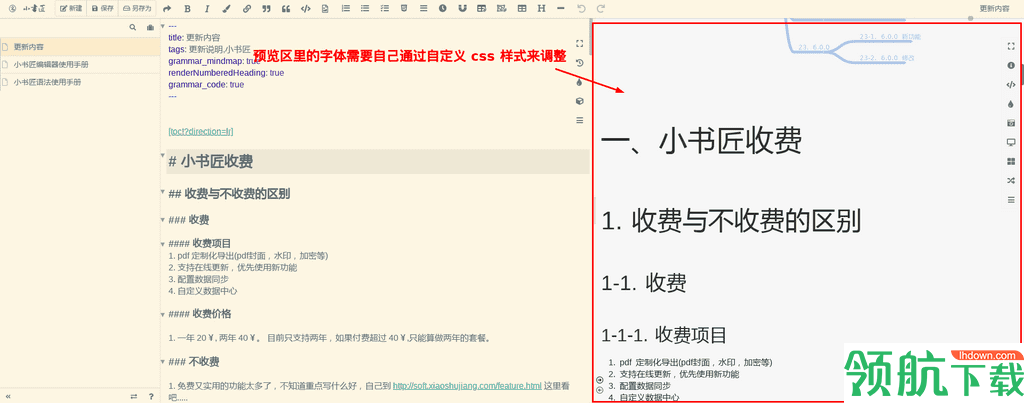
Task: Search notes with magnifier icon
Action: (133, 27)
